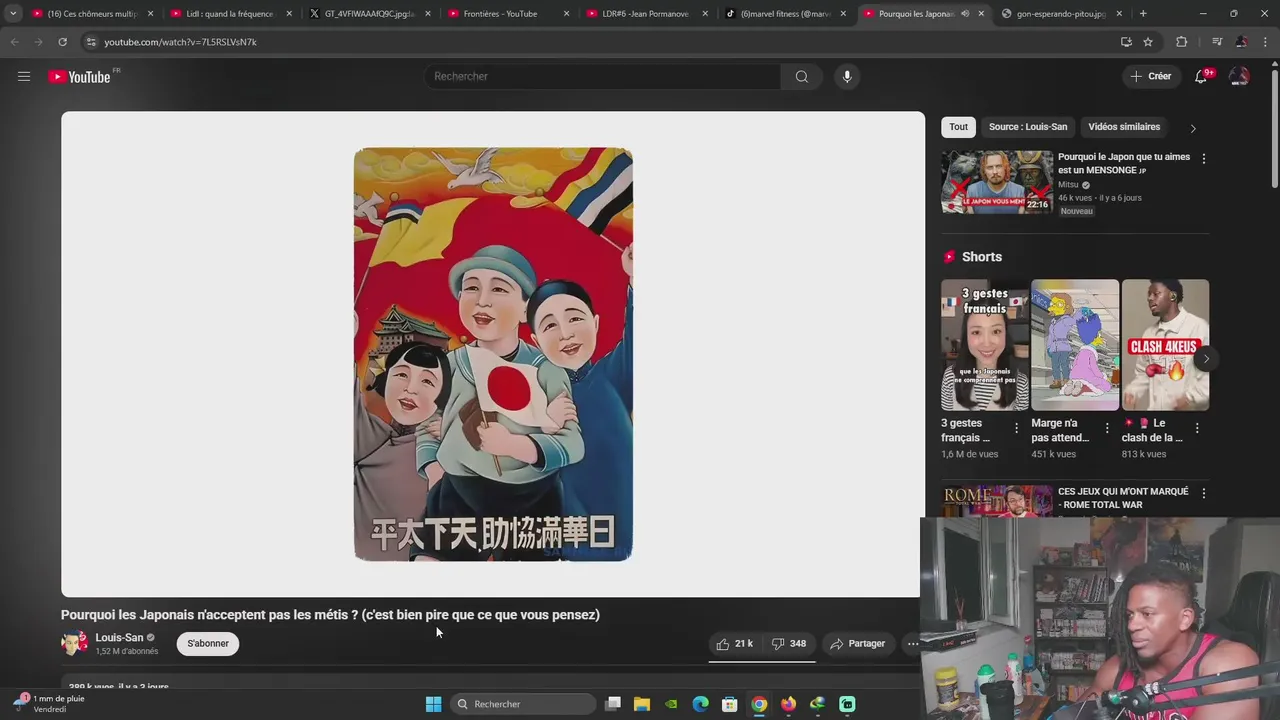Click the Partager share button
This screenshot has height=720, width=1280.
click(858, 644)
